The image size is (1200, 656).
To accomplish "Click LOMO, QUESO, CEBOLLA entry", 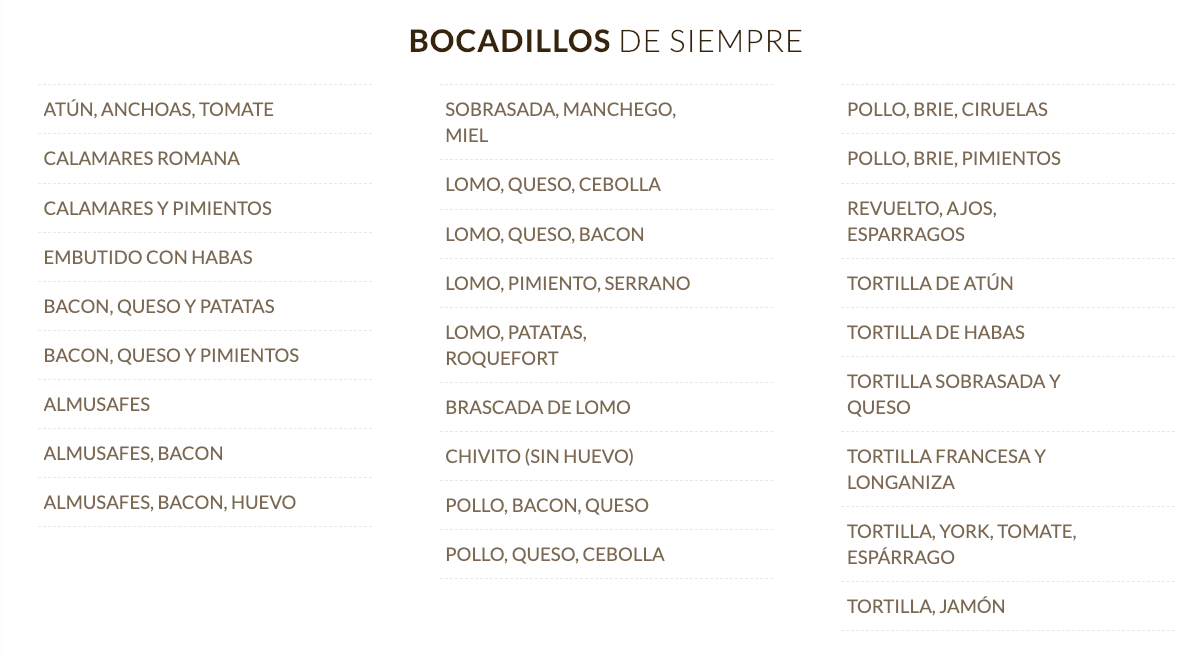I will pyautogui.click(x=552, y=184).
